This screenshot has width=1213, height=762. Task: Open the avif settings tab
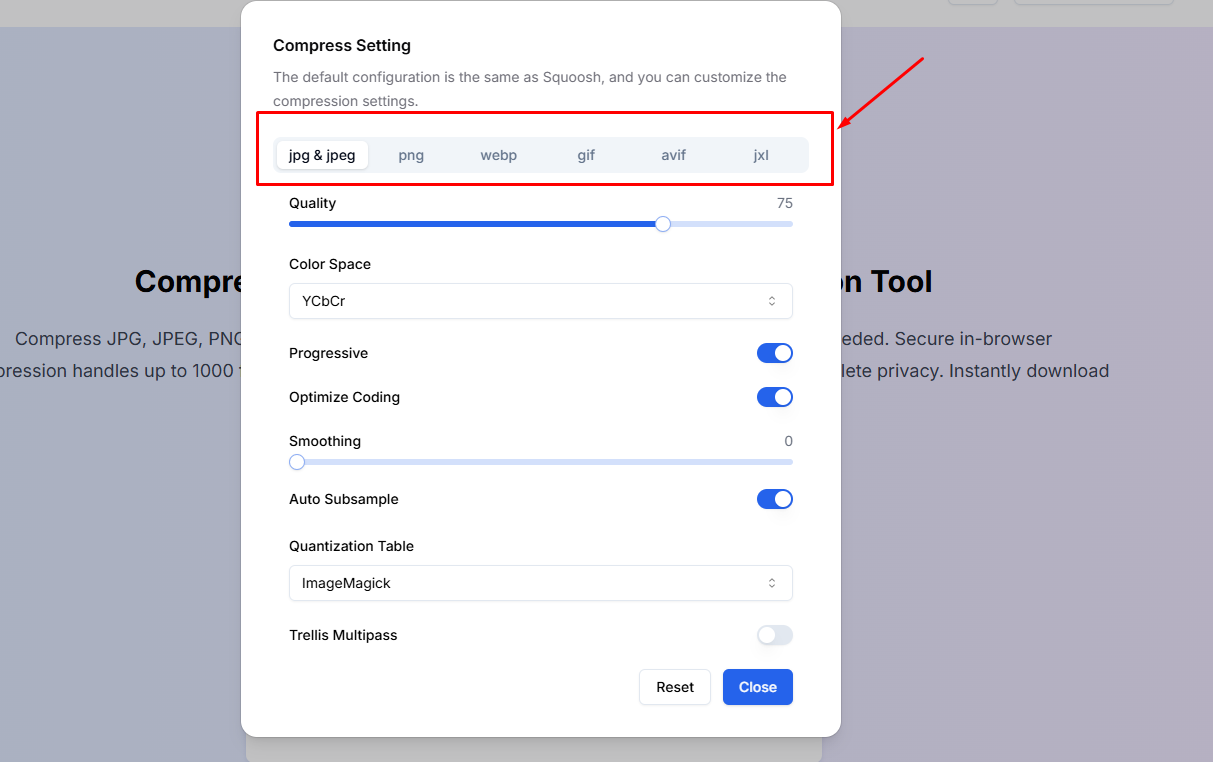(673, 155)
